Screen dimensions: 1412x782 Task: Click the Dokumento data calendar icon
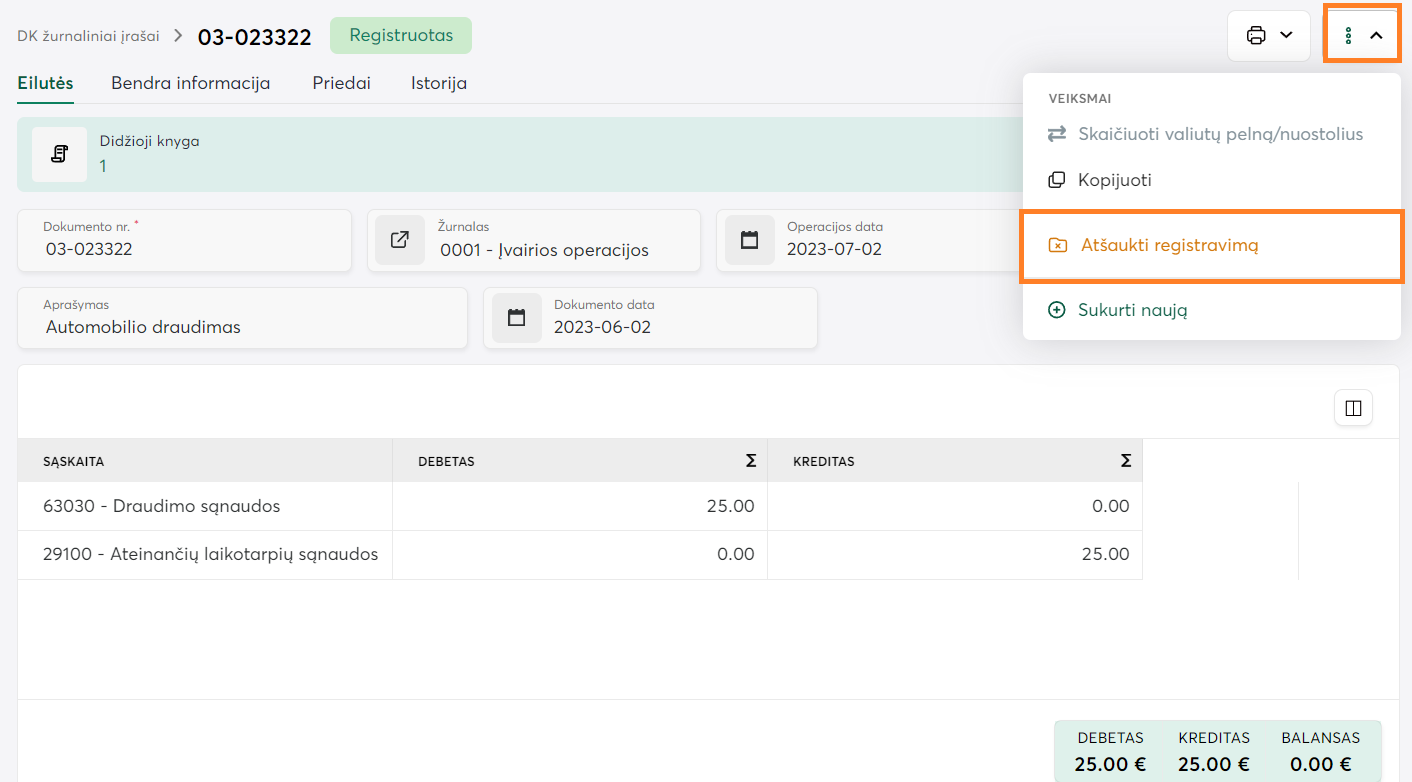coord(516,318)
